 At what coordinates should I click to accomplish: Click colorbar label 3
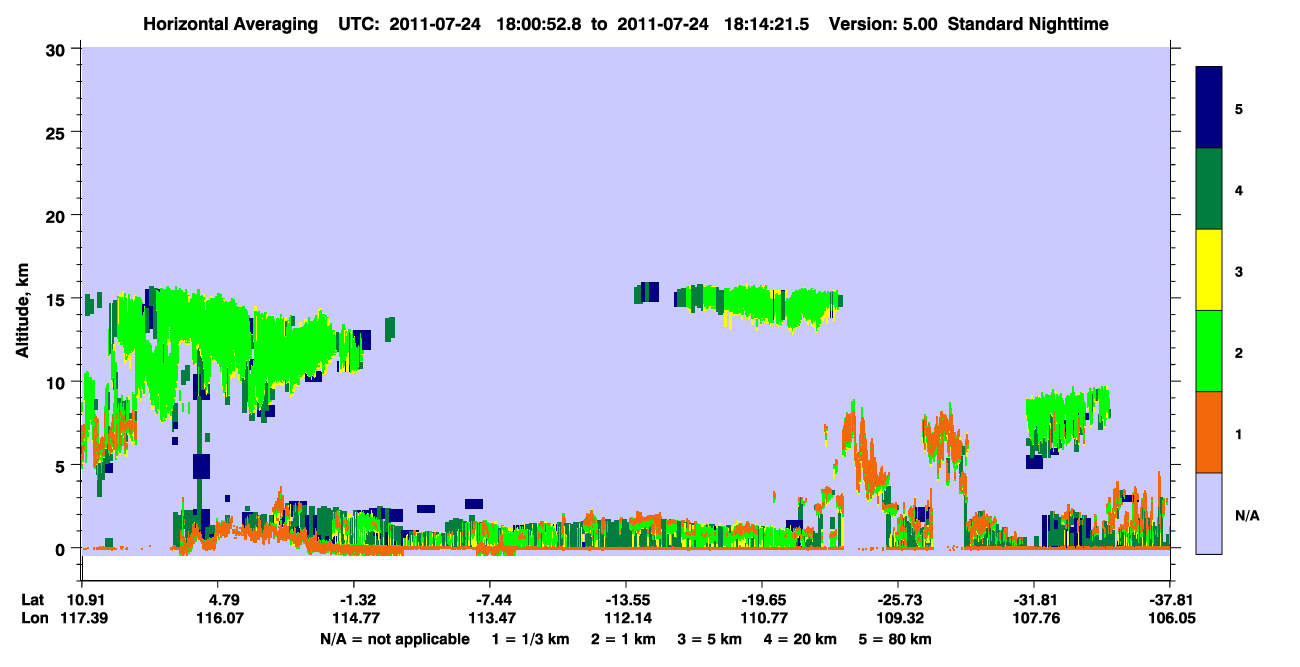pos(1239,270)
